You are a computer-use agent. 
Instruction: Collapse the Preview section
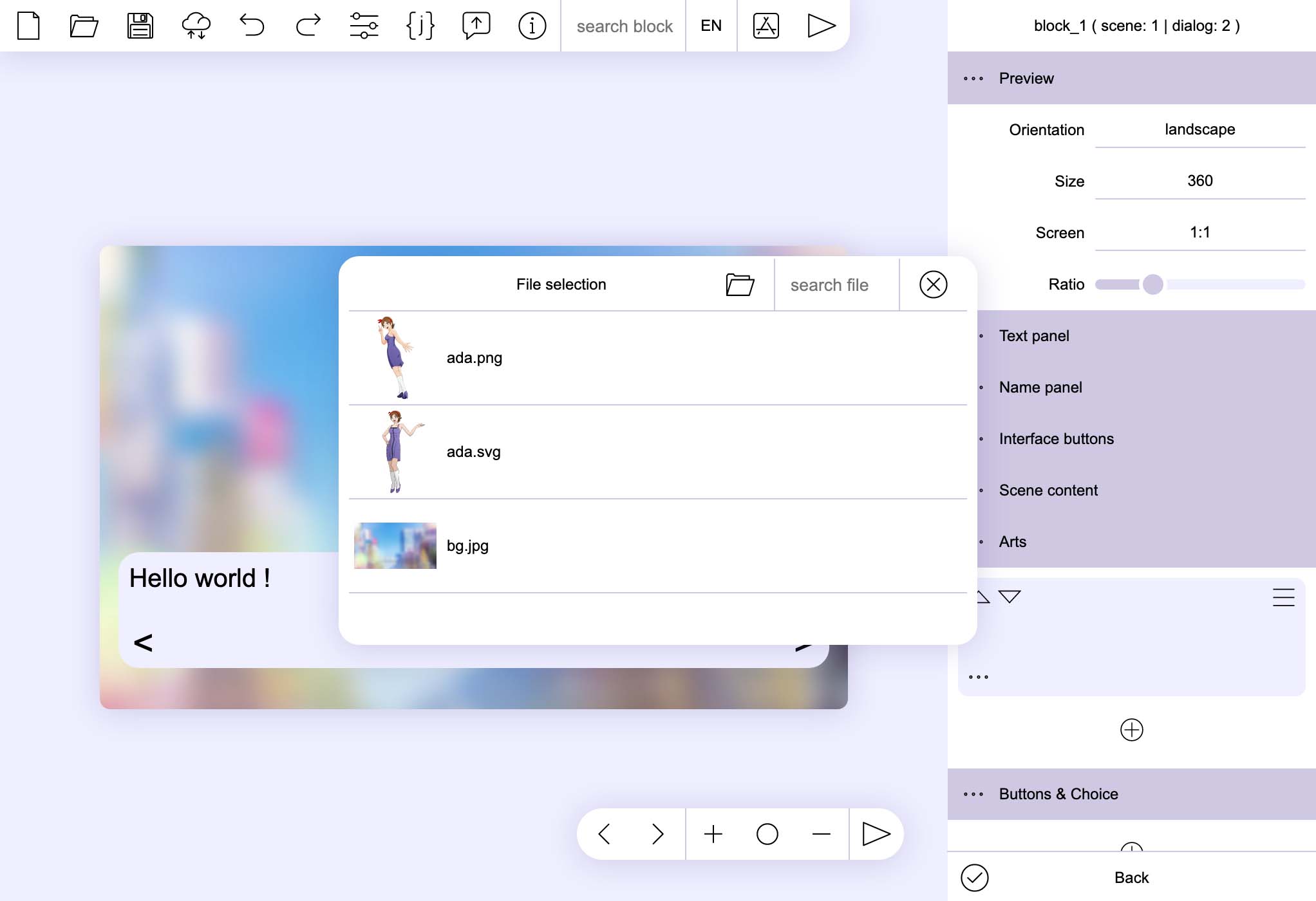coord(1026,79)
